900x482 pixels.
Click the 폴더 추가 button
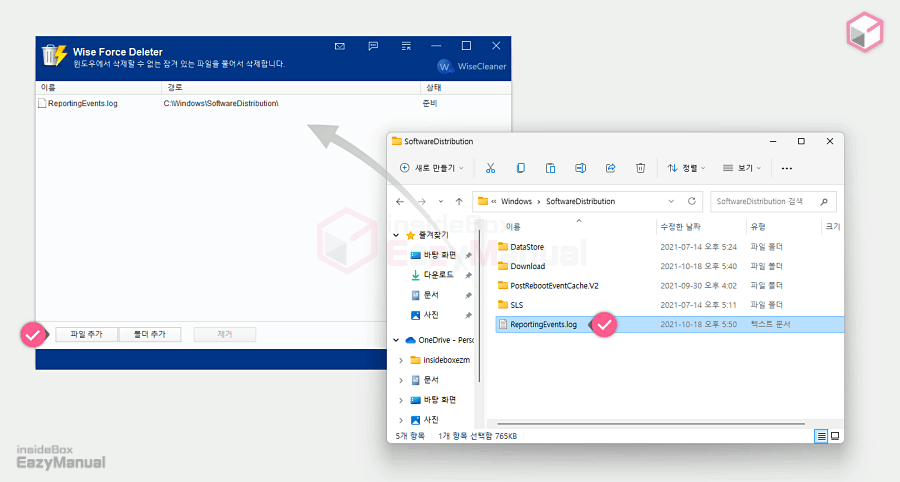tap(150, 335)
